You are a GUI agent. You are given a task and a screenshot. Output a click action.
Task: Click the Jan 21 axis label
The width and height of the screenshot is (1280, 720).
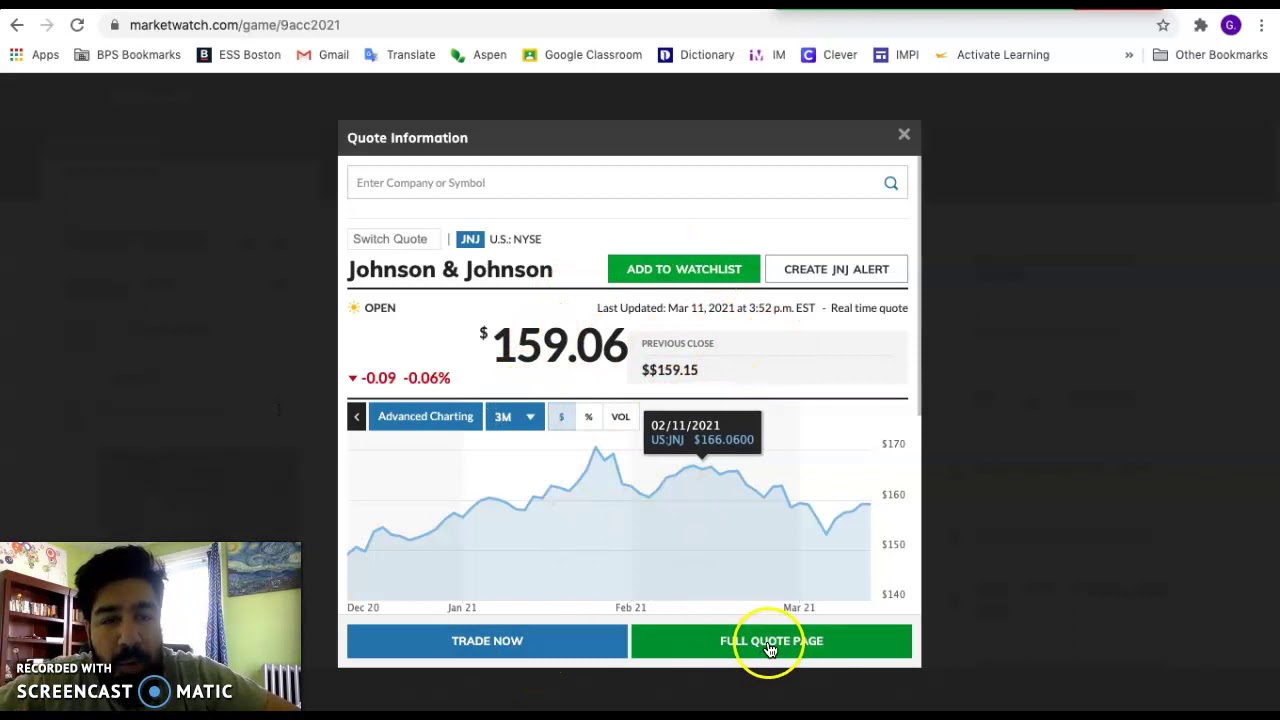coord(462,607)
